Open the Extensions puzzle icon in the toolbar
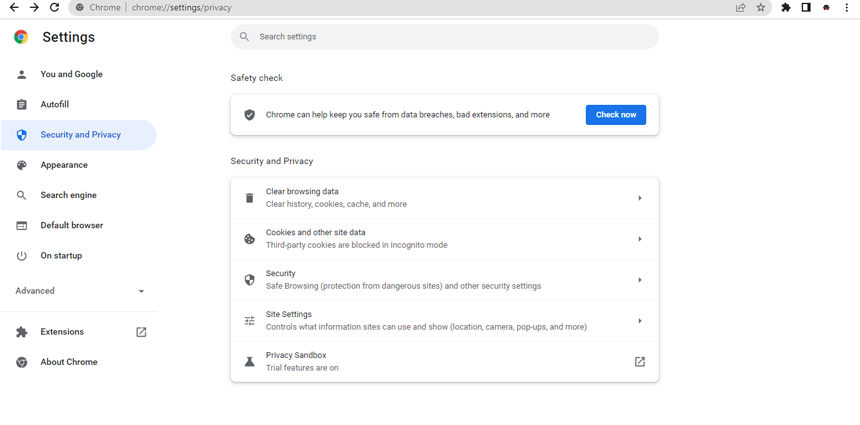 pyautogui.click(x=785, y=8)
